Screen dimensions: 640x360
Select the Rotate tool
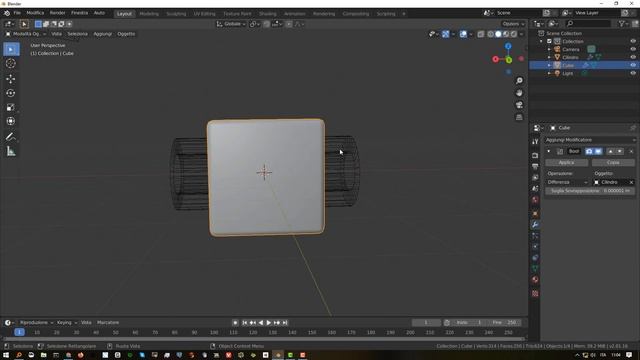click(11, 93)
